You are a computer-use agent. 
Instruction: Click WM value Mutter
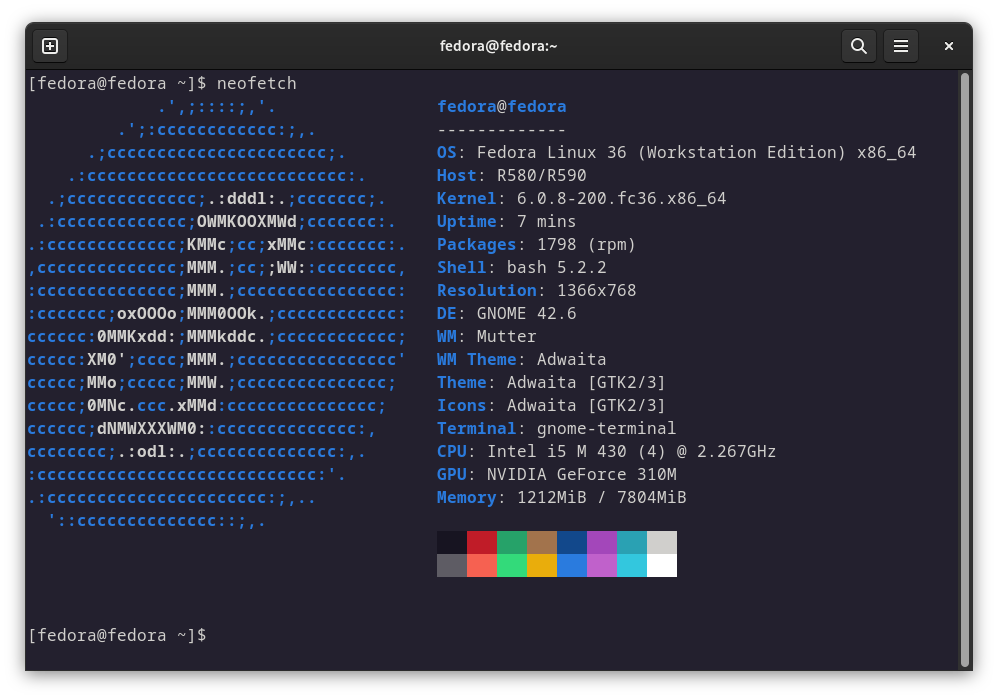tap(507, 336)
